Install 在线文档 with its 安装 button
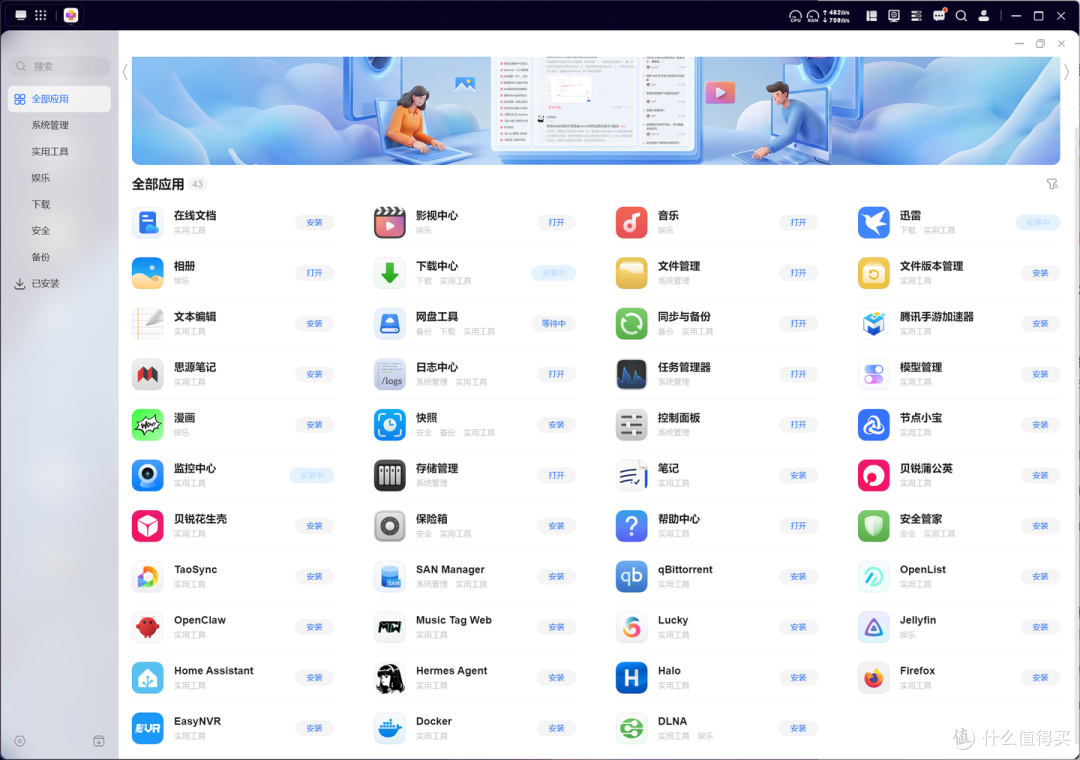This screenshot has width=1080, height=760. click(x=314, y=223)
